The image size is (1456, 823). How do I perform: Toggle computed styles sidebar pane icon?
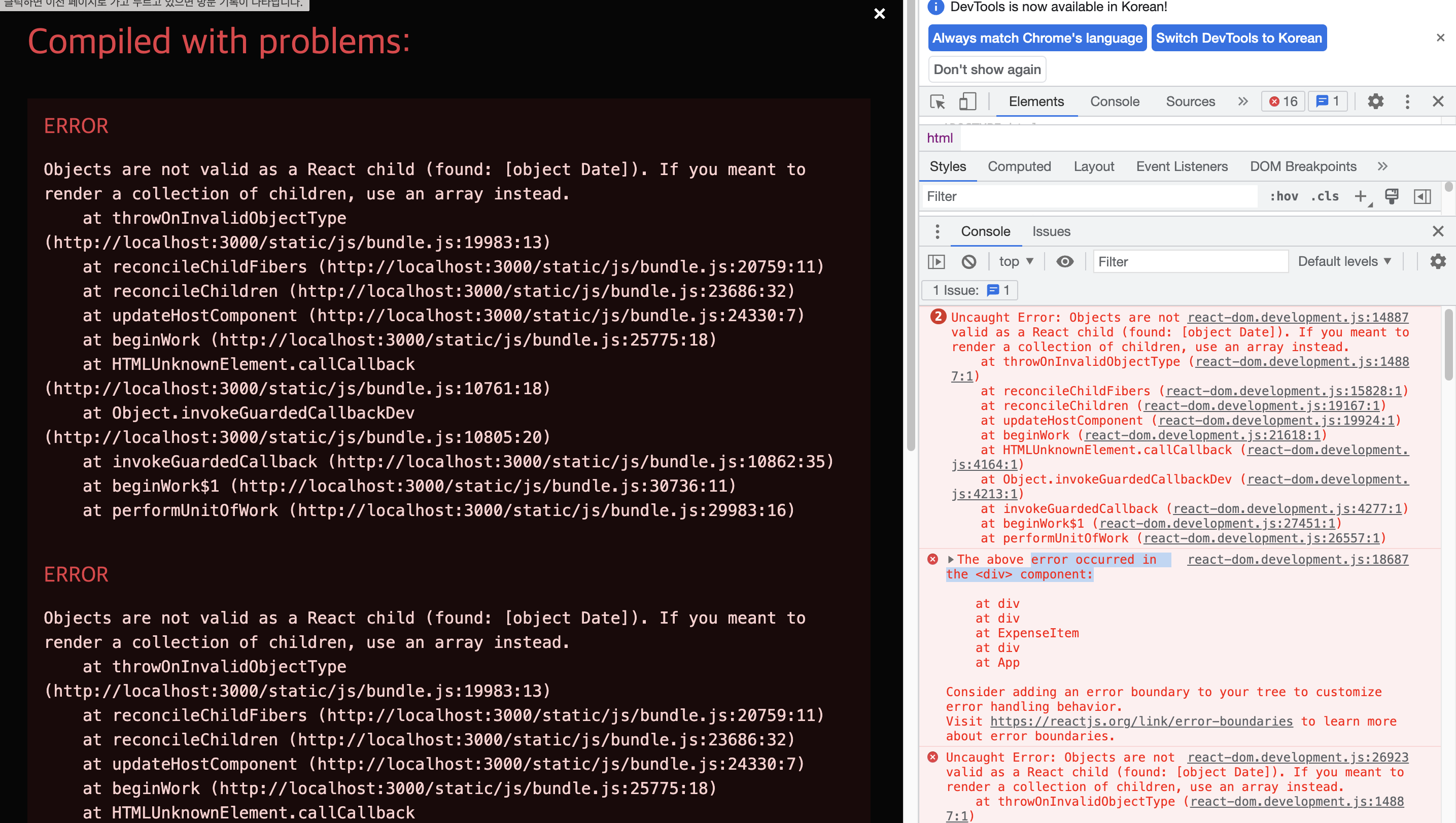click(1422, 197)
